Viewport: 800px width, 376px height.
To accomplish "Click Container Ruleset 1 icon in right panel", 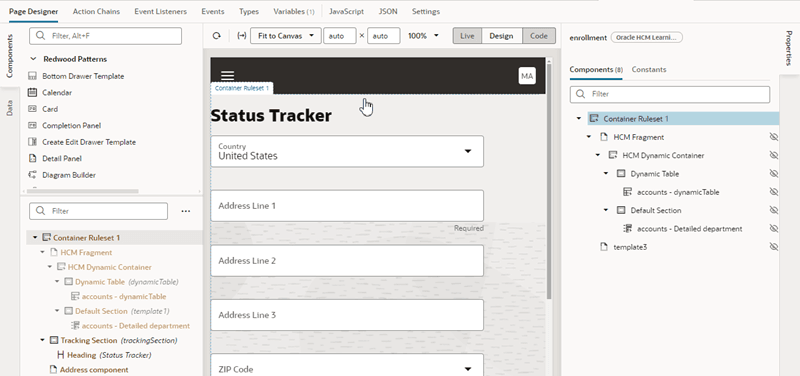I will click(x=593, y=118).
